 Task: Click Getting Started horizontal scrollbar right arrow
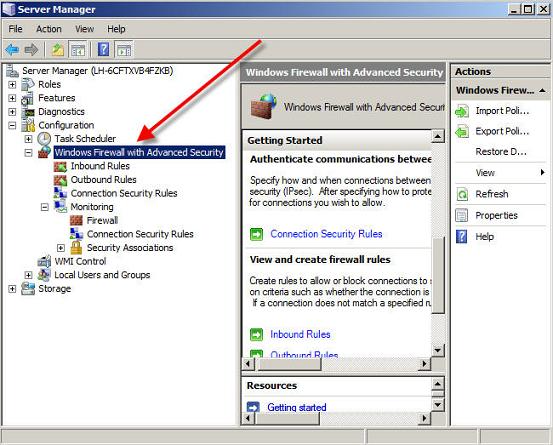point(424,364)
